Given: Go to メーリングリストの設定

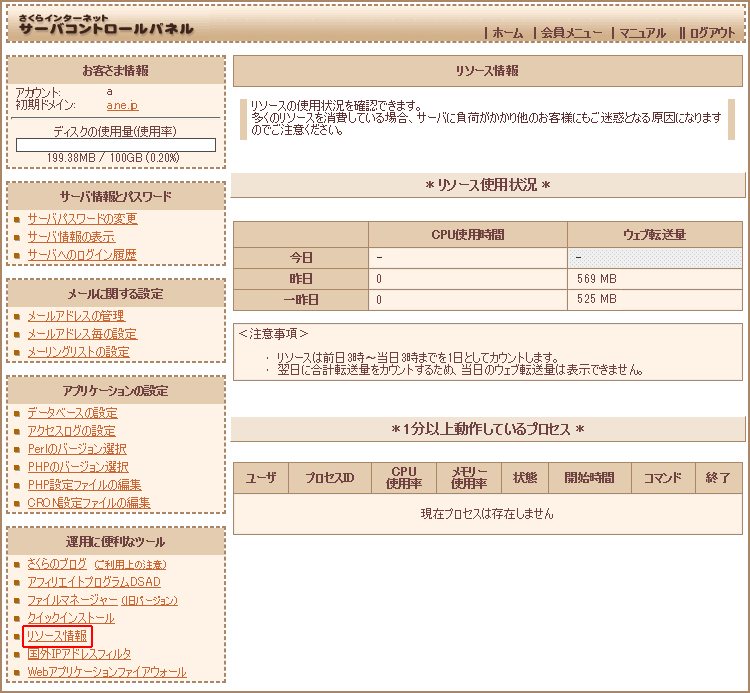Looking at the screenshot, I should tap(78, 352).
